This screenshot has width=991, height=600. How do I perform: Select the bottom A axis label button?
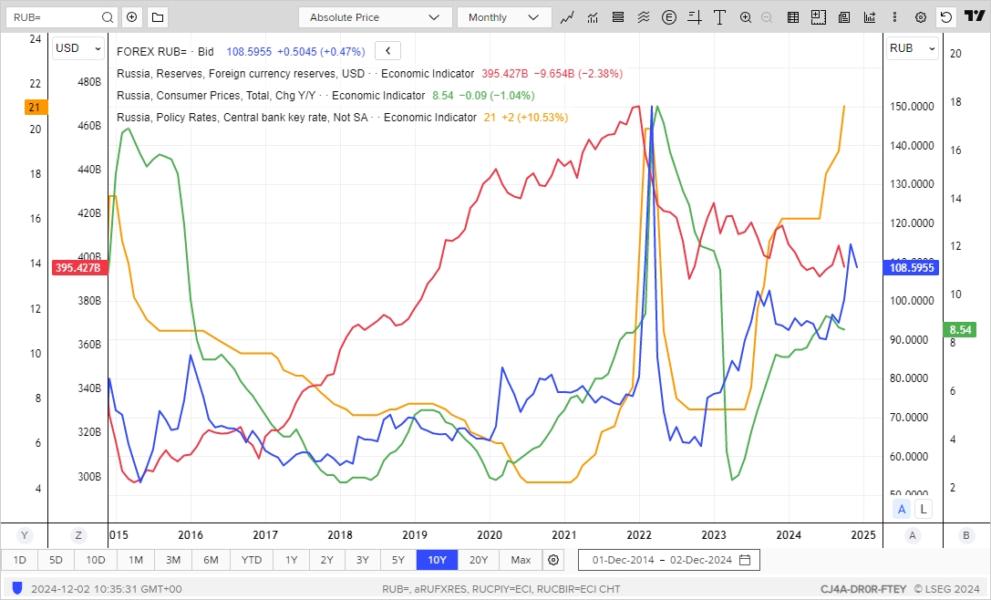pos(912,536)
